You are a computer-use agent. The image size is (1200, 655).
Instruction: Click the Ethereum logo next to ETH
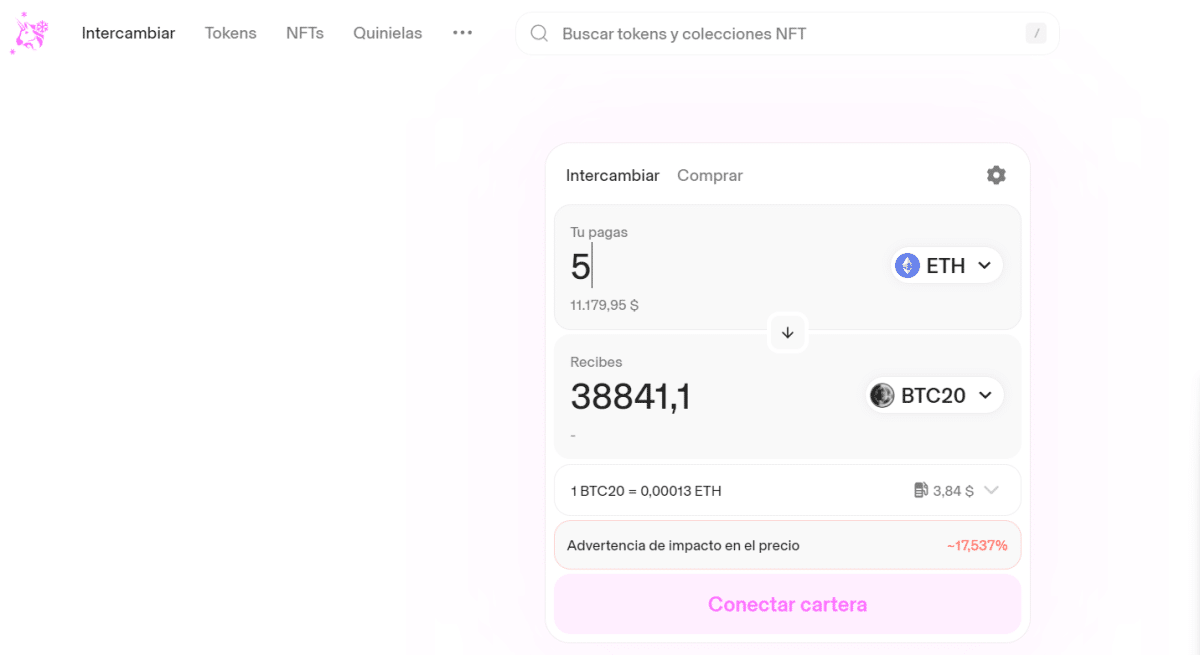tap(908, 265)
